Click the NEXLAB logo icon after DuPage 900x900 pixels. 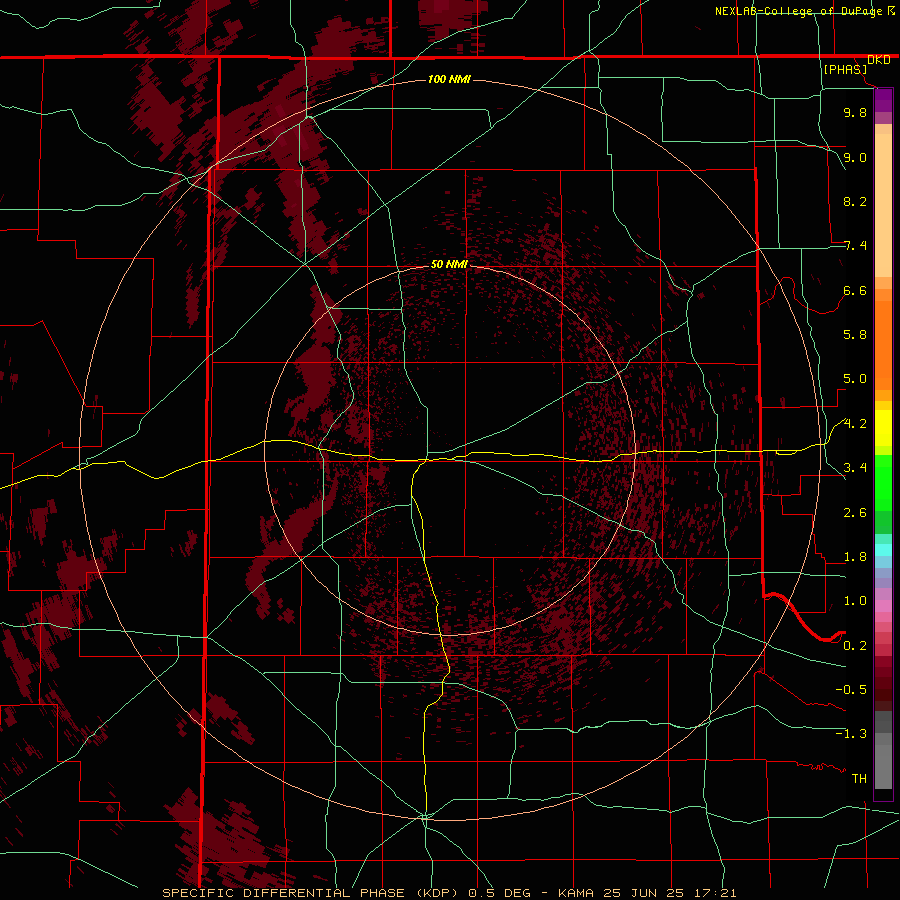click(x=890, y=11)
